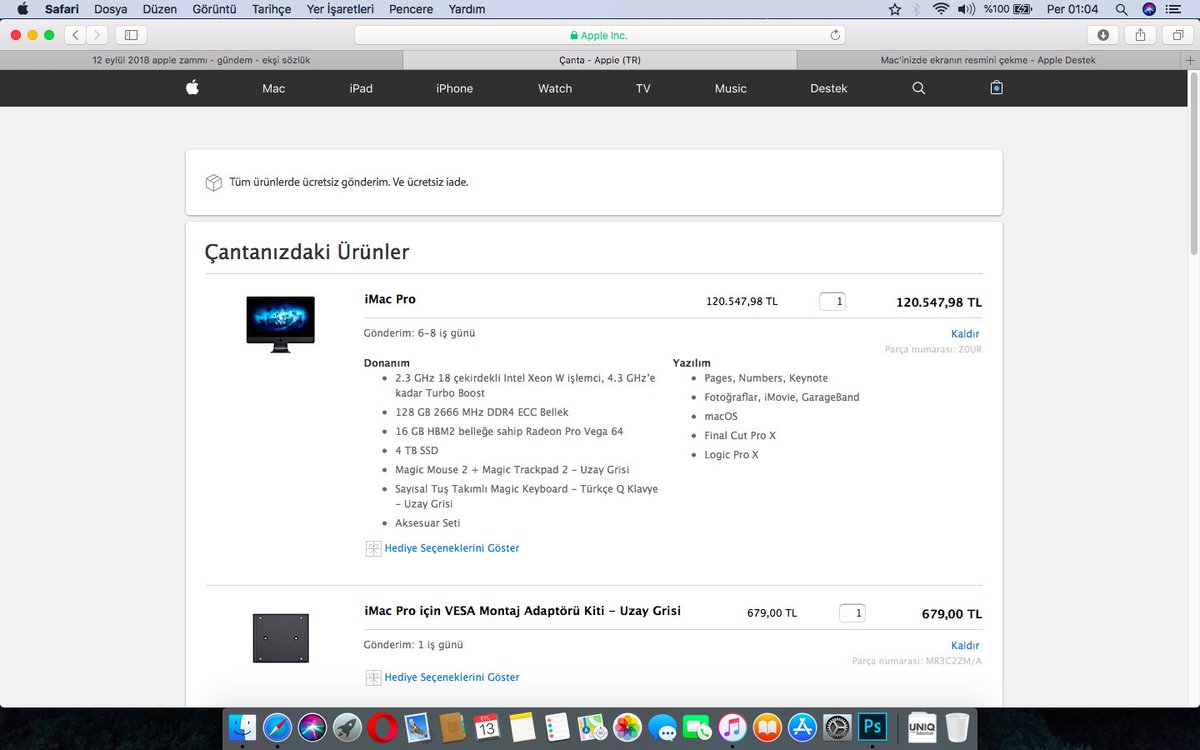Open the battery status in the menu bar
The height and width of the screenshot is (750, 1200).
click(1022, 9)
